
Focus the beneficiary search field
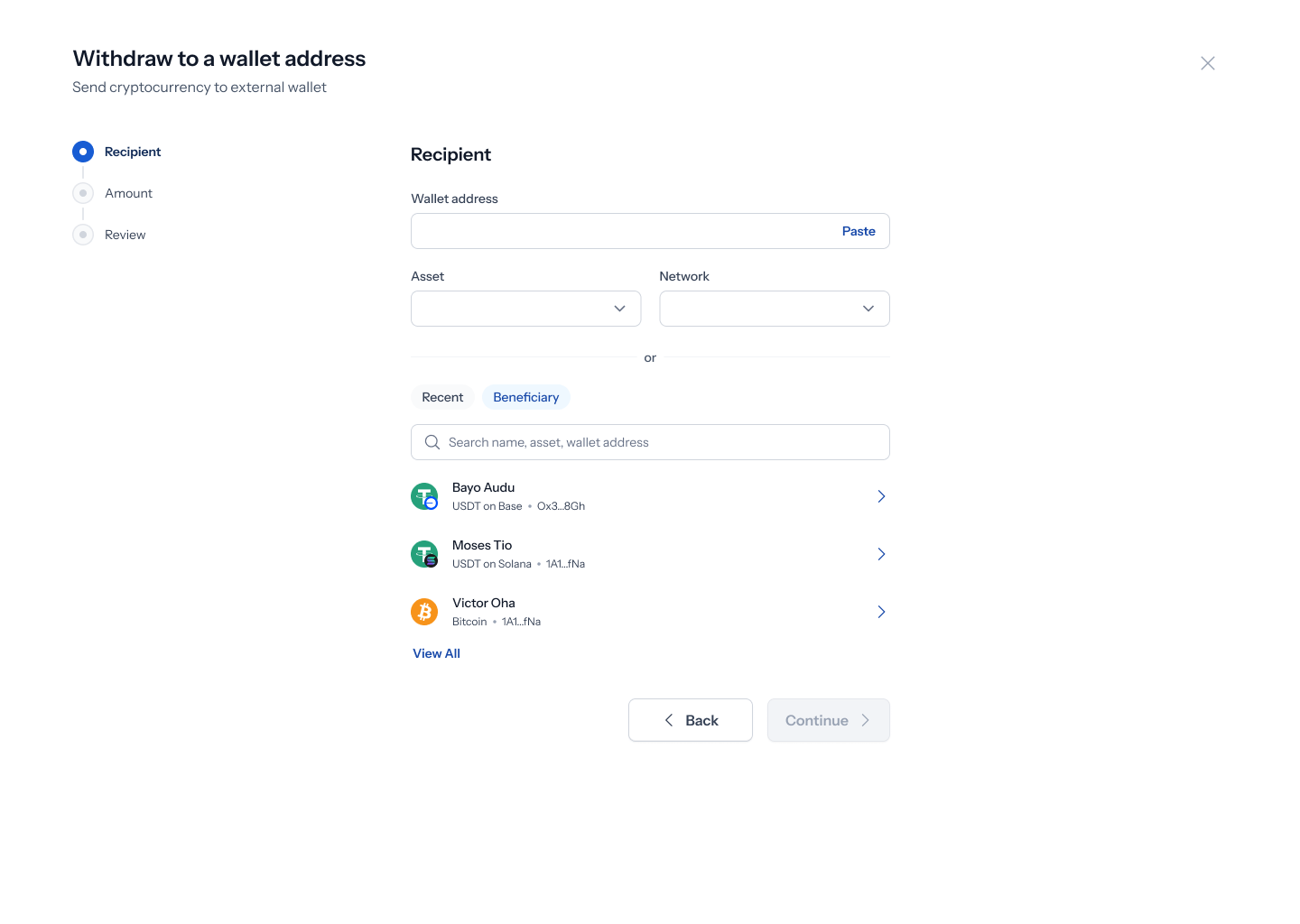(650, 442)
